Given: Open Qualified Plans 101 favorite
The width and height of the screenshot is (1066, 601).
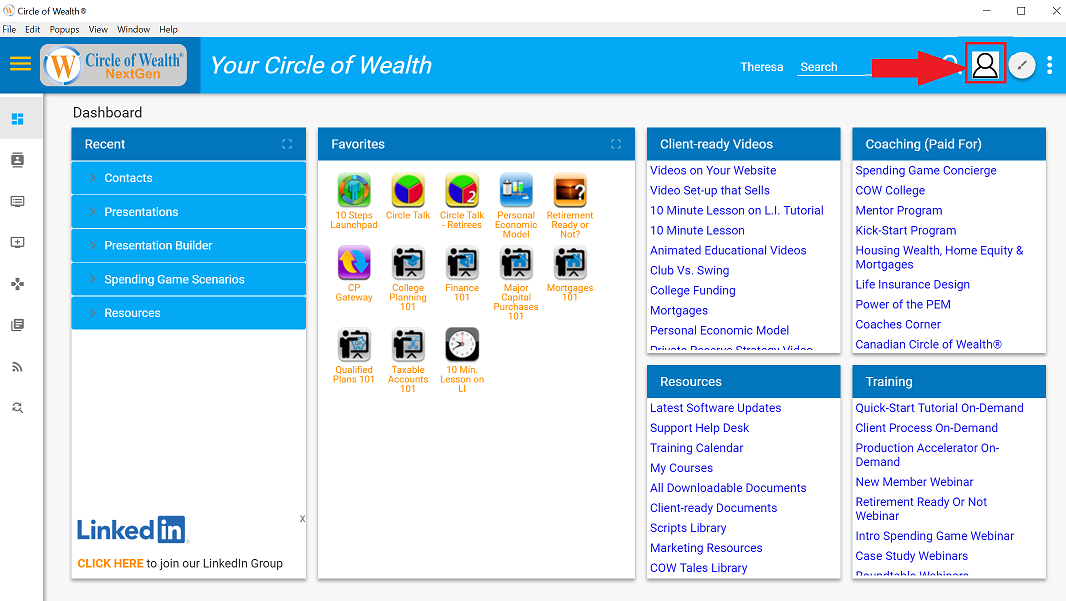Looking at the screenshot, I should pyautogui.click(x=354, y=356).
